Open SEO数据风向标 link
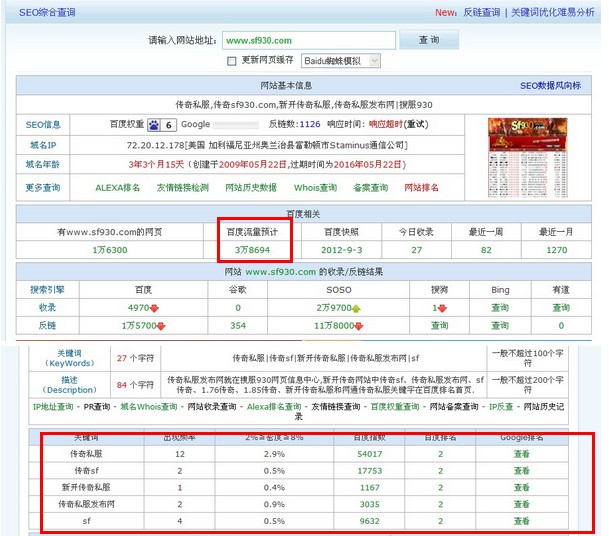The height and width of the screenshot is (536, 609). (x=550, y=86)
